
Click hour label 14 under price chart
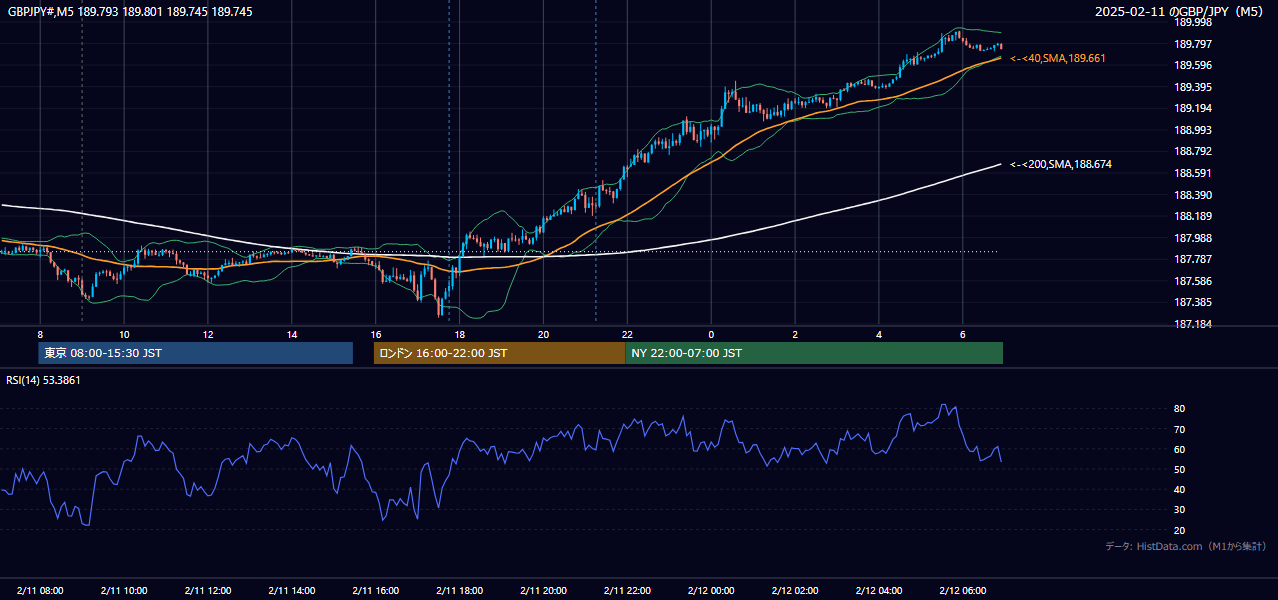point(292,334)
